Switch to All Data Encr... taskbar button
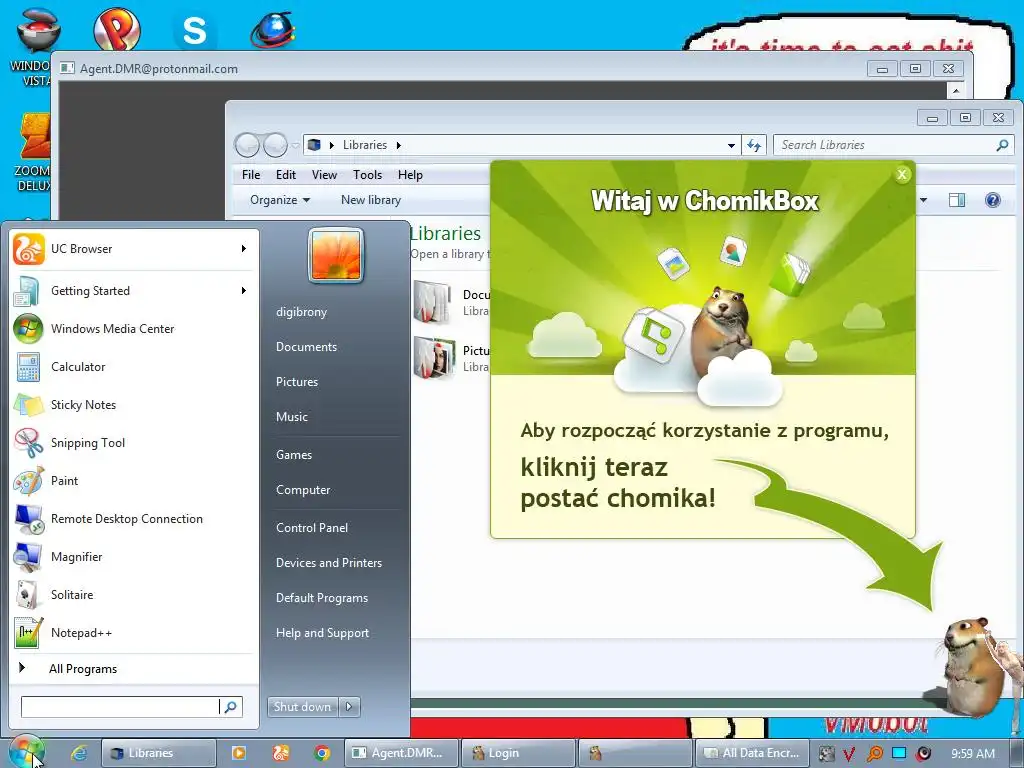1024x768 pixels. [752, 753]
